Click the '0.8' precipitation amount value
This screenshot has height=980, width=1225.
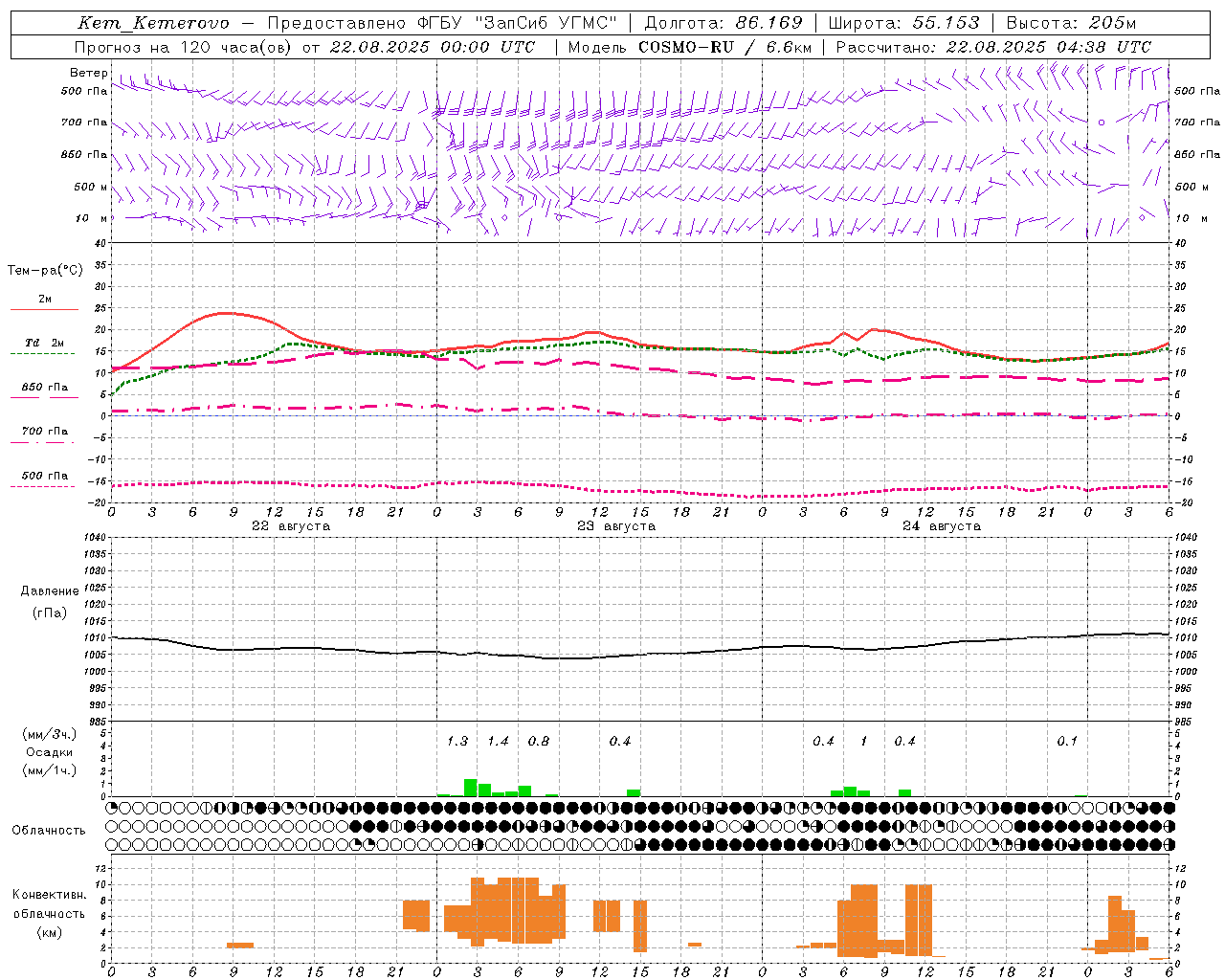(x=539, y=742)
